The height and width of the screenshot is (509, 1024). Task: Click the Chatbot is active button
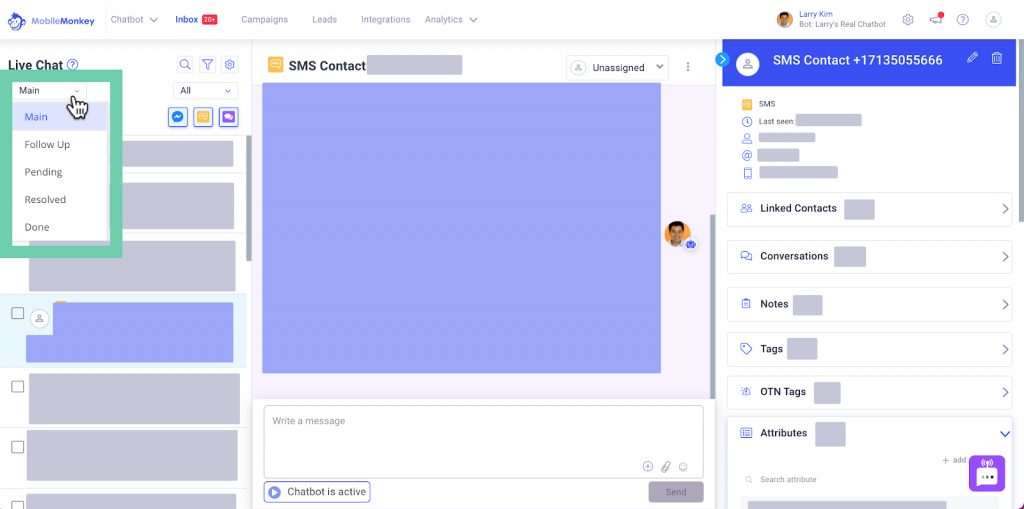tap(317, 492)
